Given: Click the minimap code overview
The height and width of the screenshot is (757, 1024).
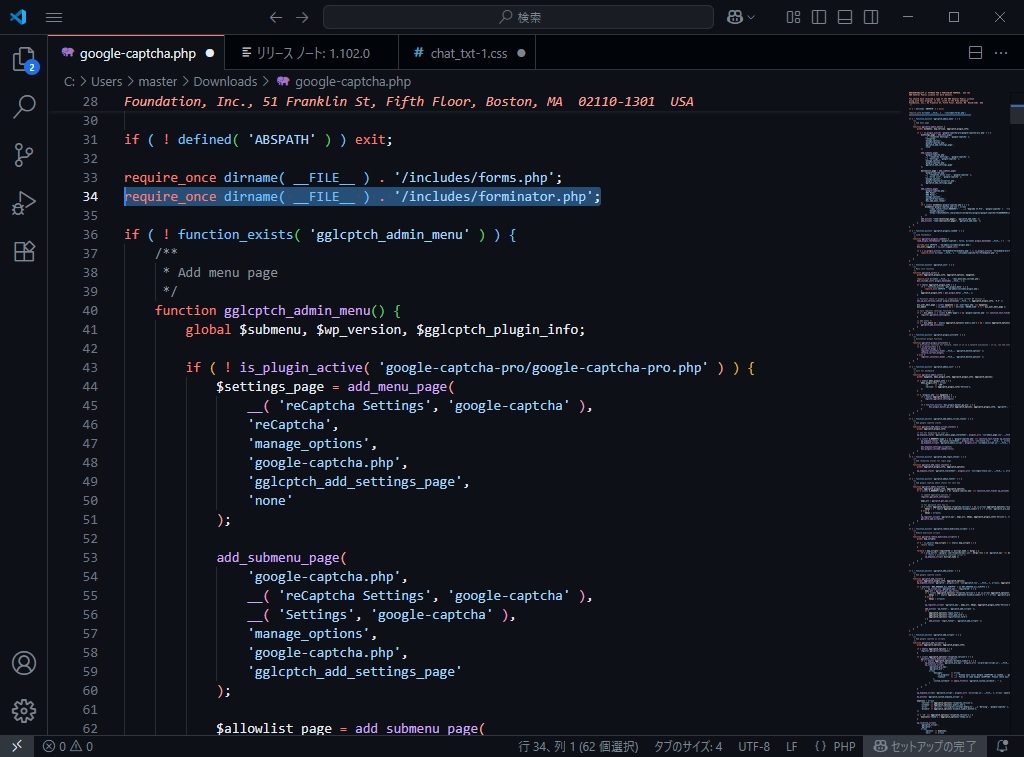Looking at the screenshot, I should [957, 411].
